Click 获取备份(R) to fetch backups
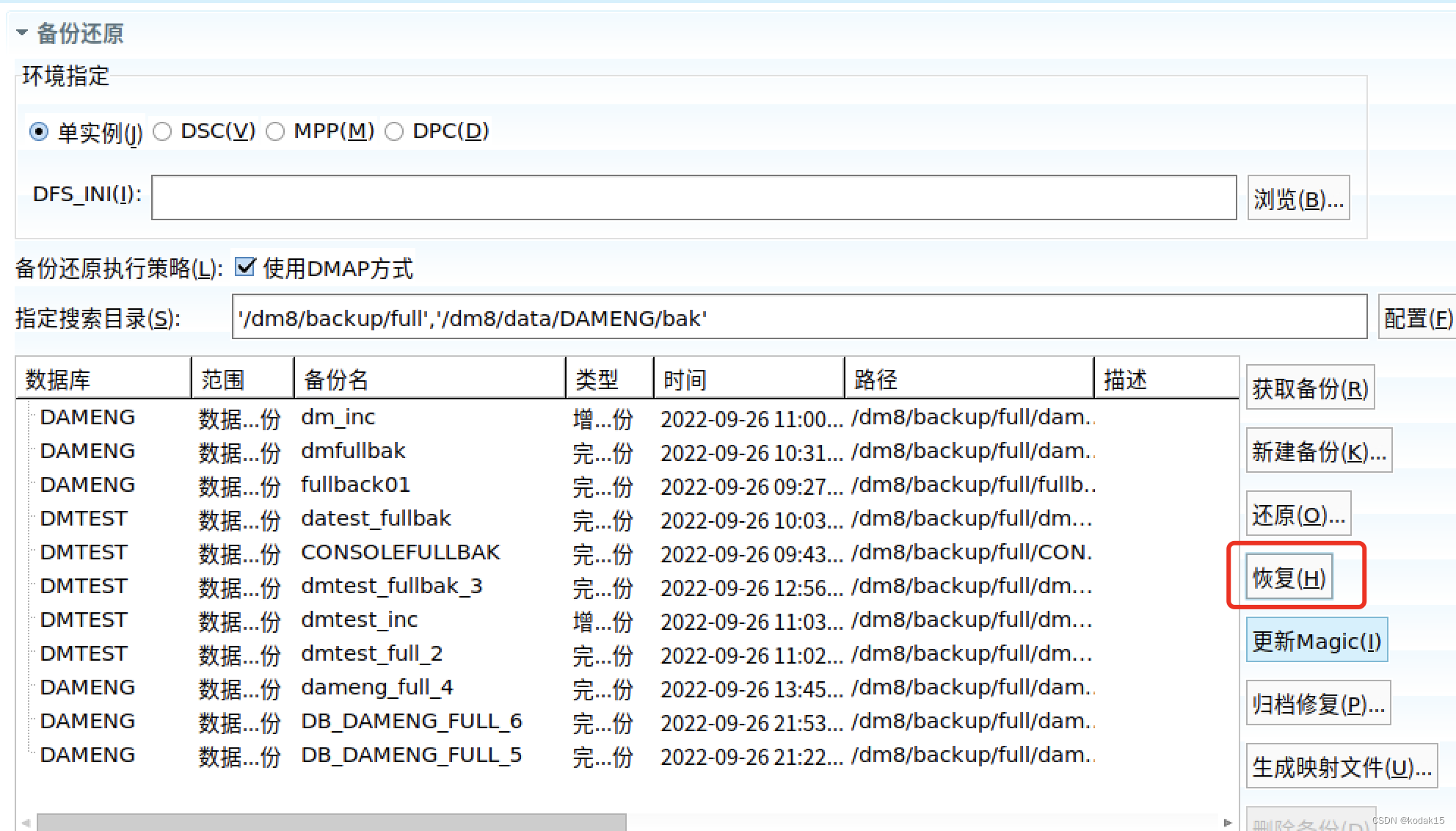The width and height of the screenshot is (1456, 831). click(1309, 387)
